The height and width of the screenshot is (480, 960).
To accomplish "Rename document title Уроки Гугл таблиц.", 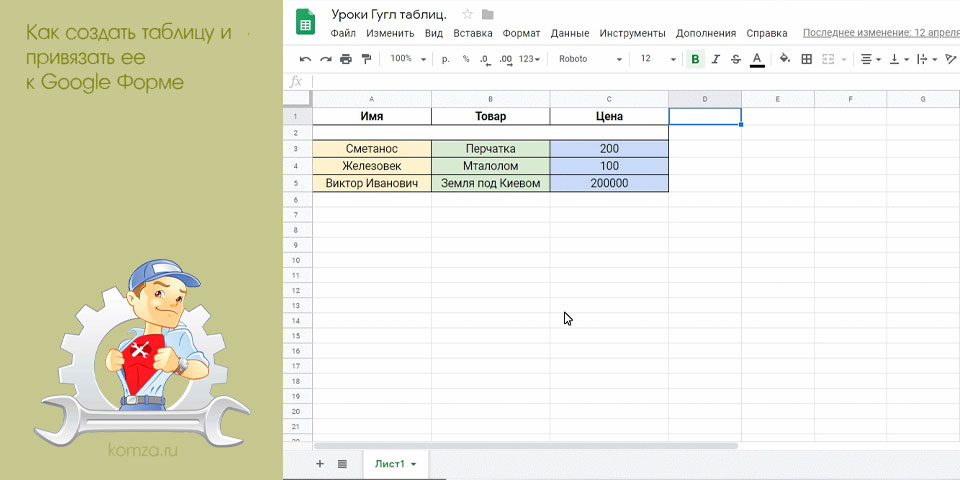I will click(389, 14).
